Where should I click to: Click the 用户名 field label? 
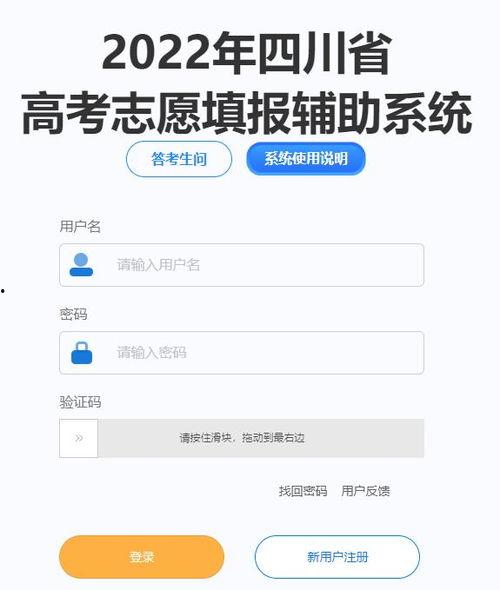(x=80, y=227)
